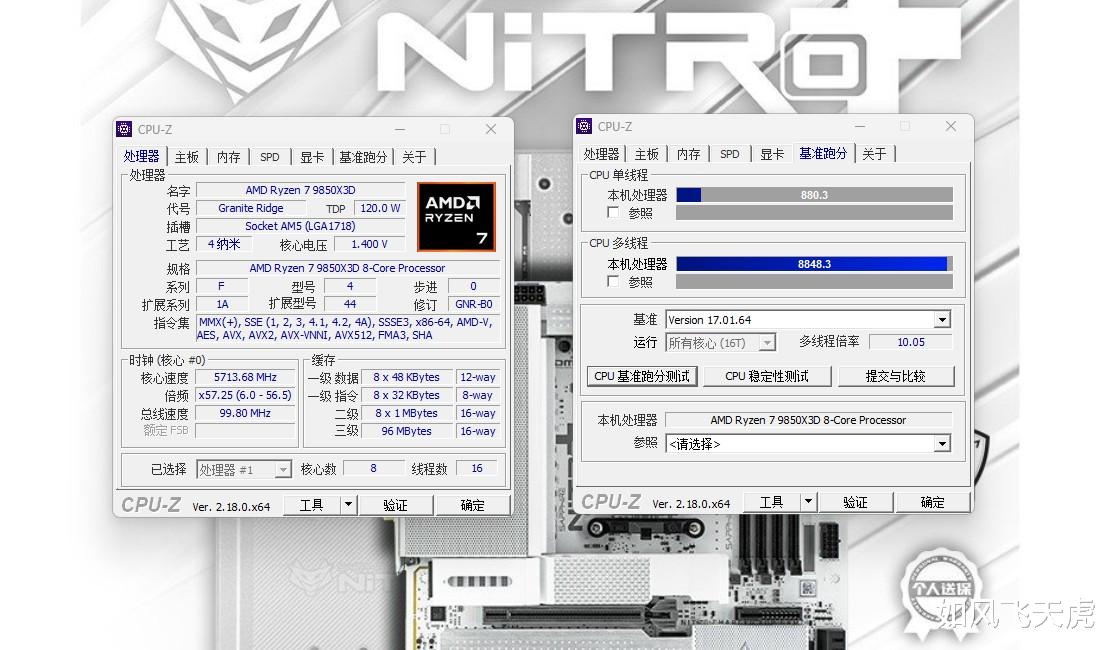1112x650 pixels.
Task: Open SPD tab in right window
Action: (730, 154)
